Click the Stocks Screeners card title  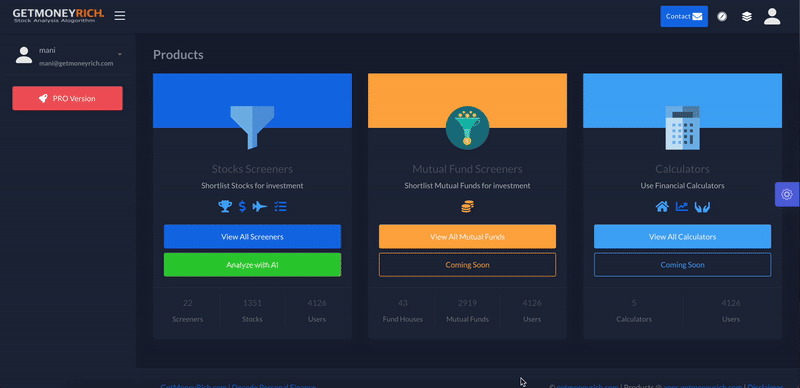(x=252, y=169)
